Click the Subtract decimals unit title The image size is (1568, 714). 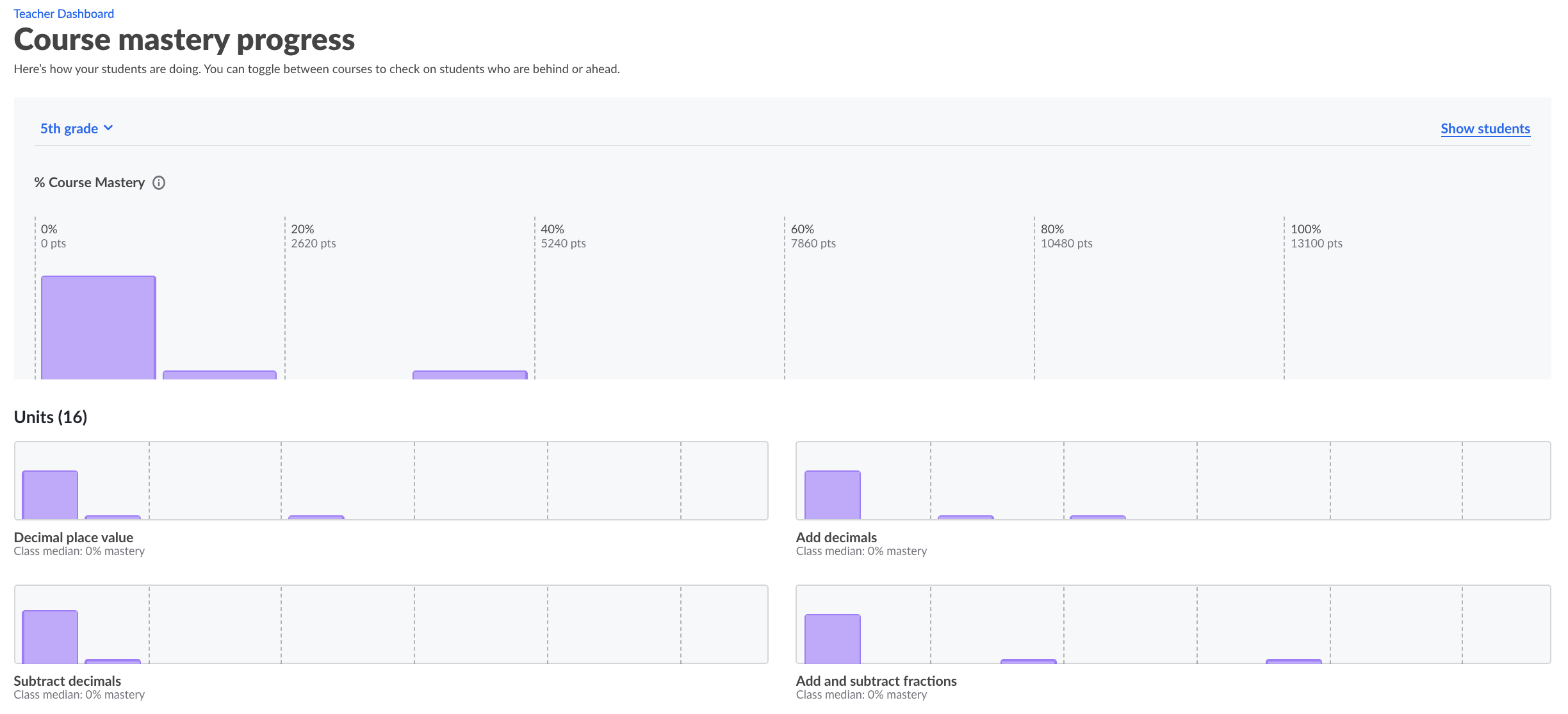coord(67,681)
